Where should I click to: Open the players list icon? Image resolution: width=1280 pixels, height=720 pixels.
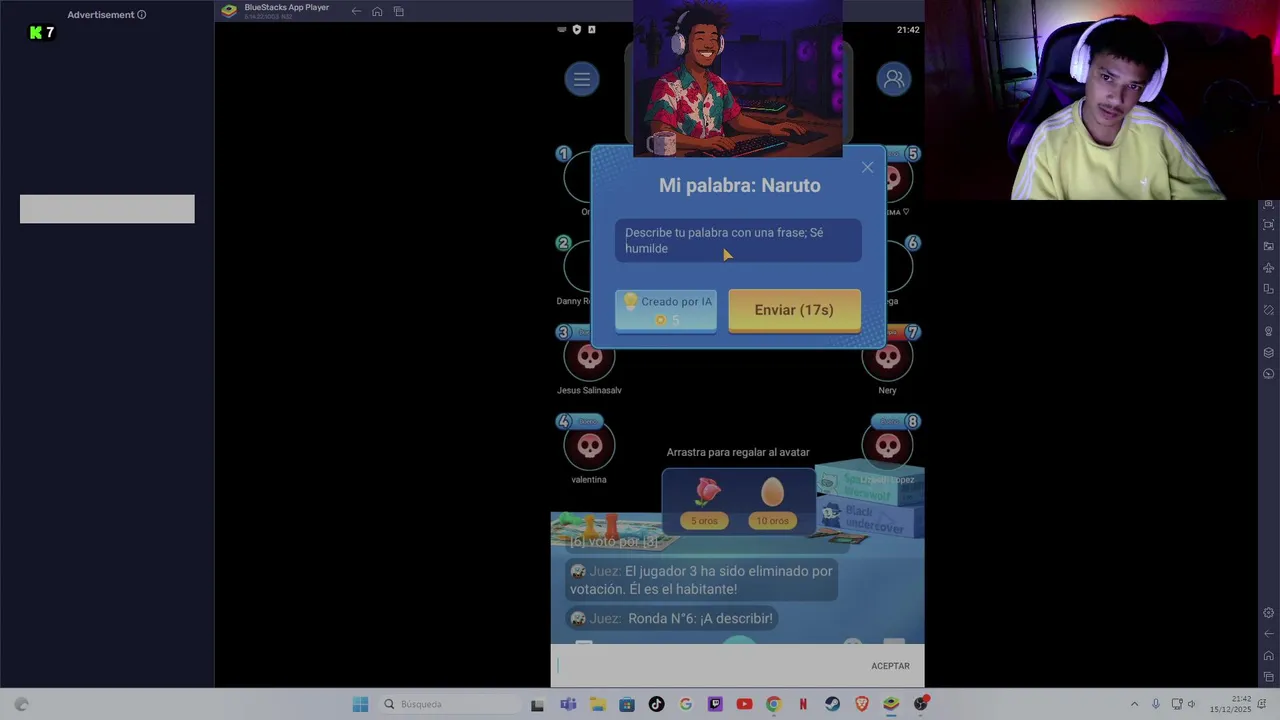(x=894, y=79)
